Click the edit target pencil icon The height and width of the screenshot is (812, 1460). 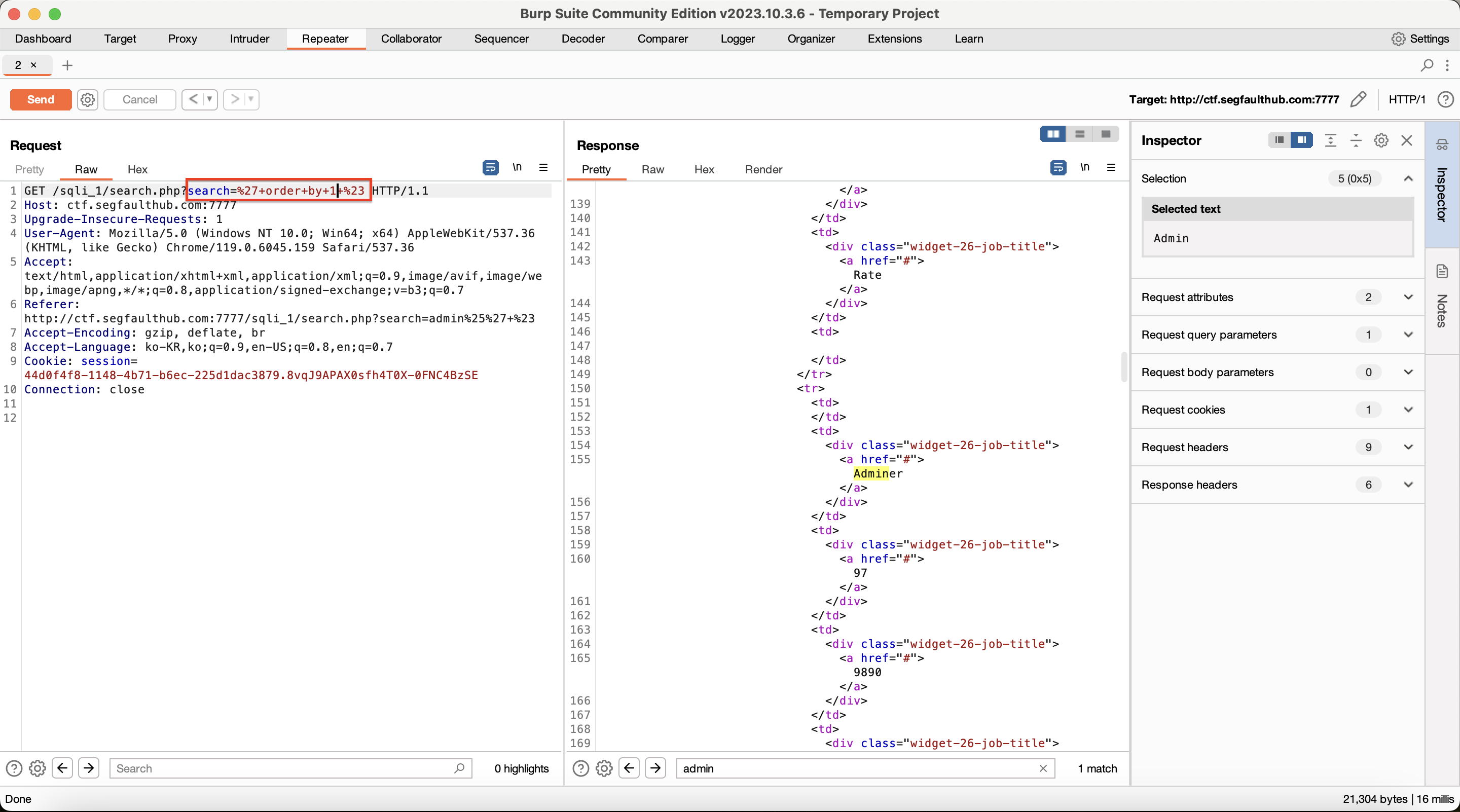(1359, 100)
